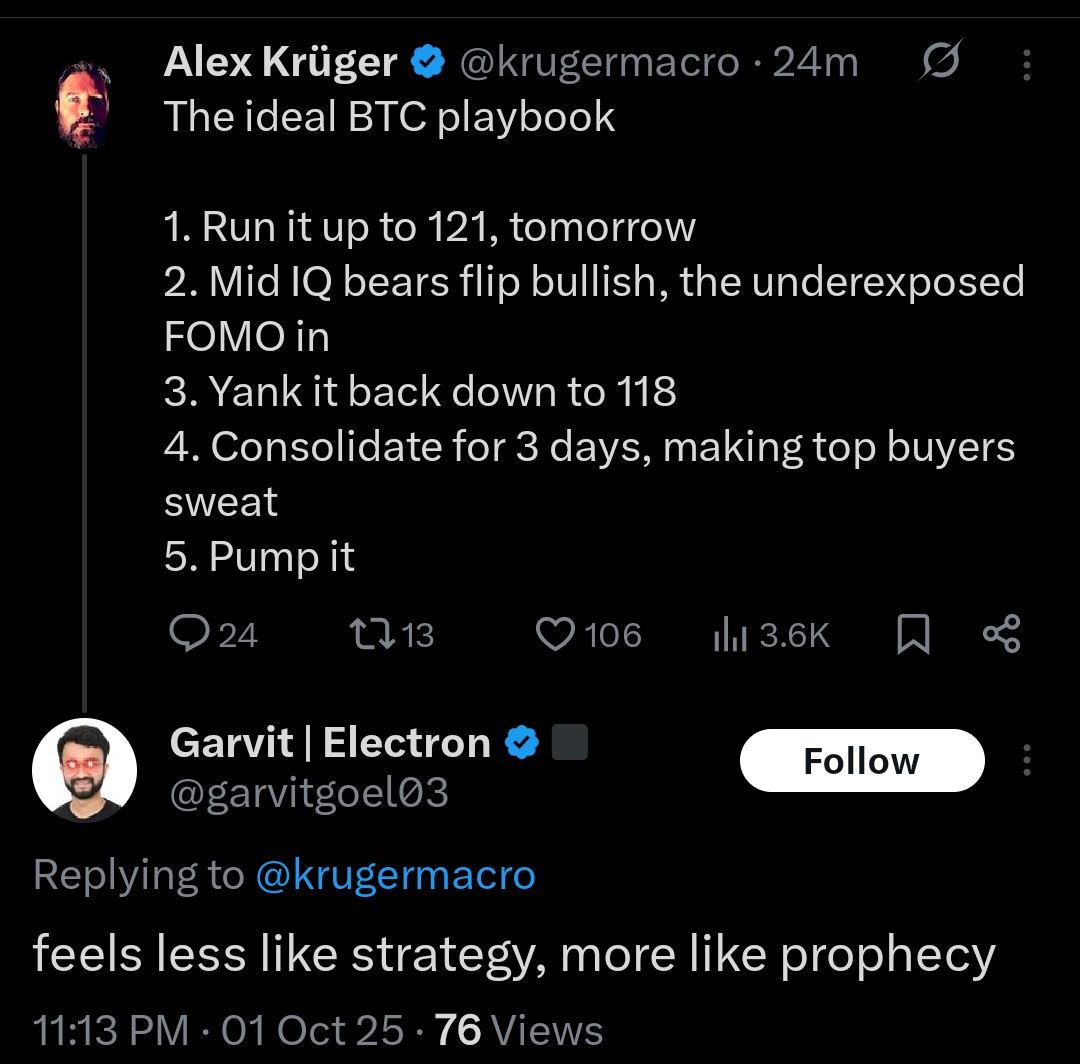Share Alex Krüger's tweet
Image resolution: width=1080 pixels, height=1064 pixels.
1002,635
